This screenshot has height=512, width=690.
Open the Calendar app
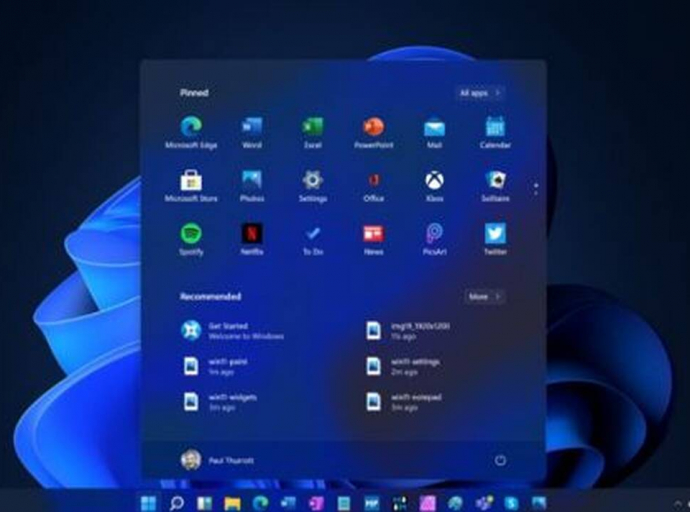[495, 132]
